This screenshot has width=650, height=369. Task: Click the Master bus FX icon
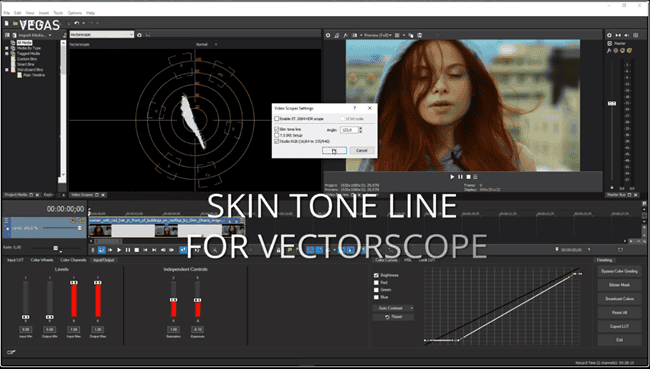tap(609, 51)
